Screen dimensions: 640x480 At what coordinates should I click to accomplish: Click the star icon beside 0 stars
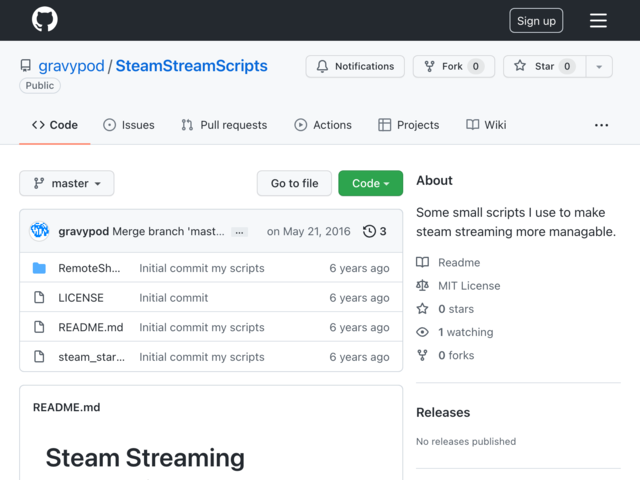point(422,309)
